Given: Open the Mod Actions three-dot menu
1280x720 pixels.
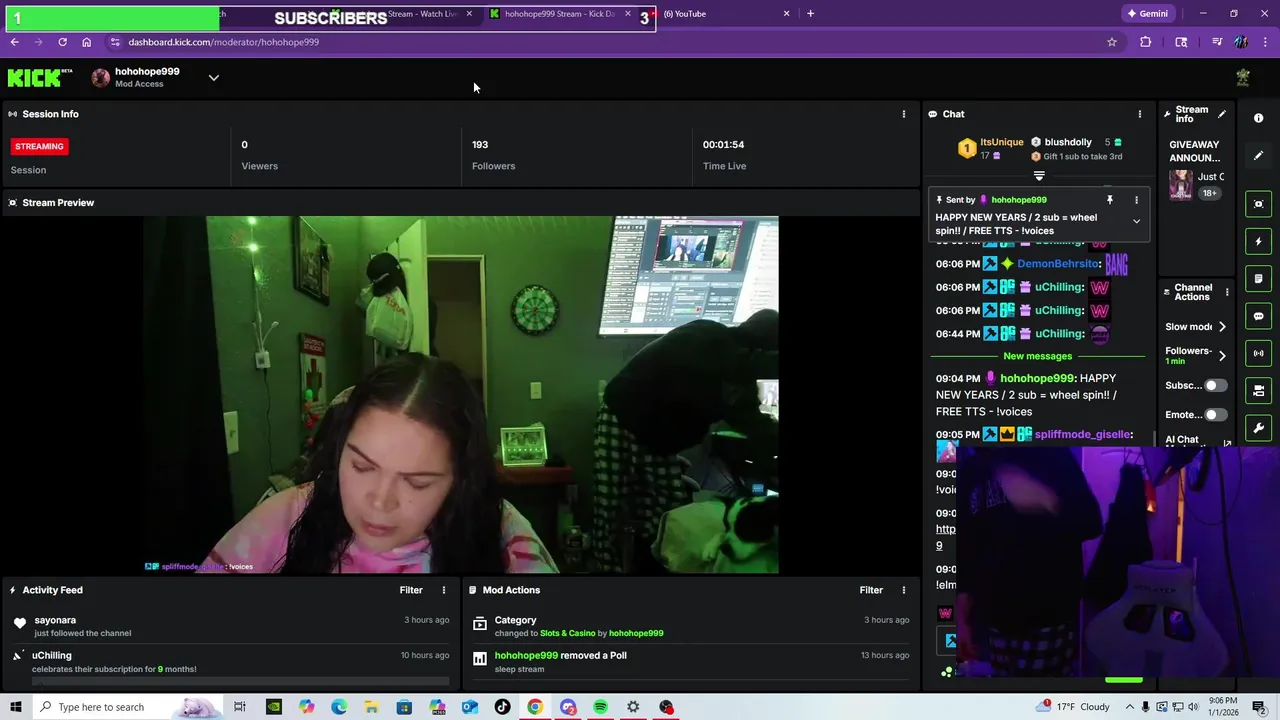Looking at the screenshot, I should pos(904,590).
